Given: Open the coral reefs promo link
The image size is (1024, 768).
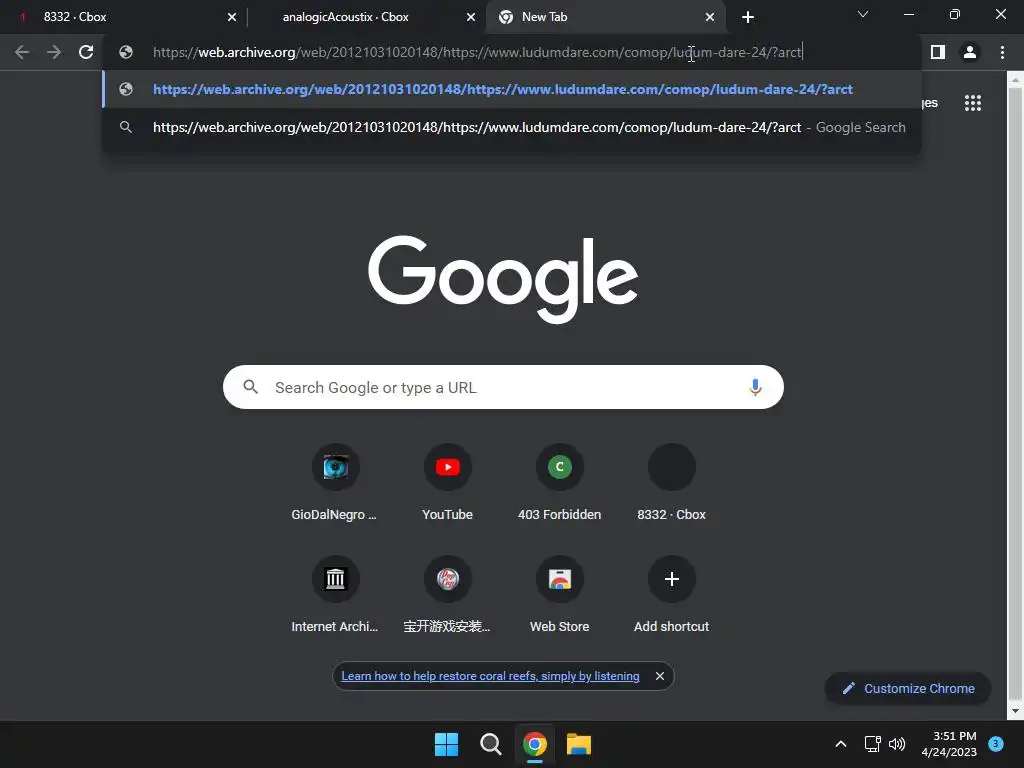Looking at the screenshot, I should pyautogui.click(x=490, y=676).
